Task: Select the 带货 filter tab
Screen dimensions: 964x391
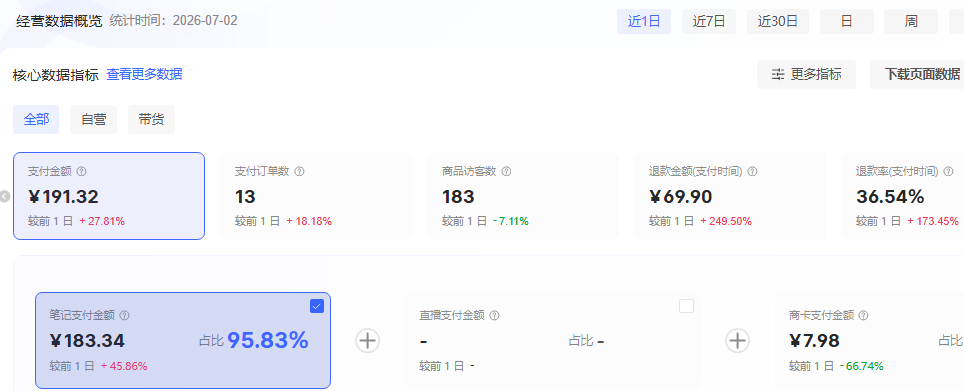Action: pos(151,120)
